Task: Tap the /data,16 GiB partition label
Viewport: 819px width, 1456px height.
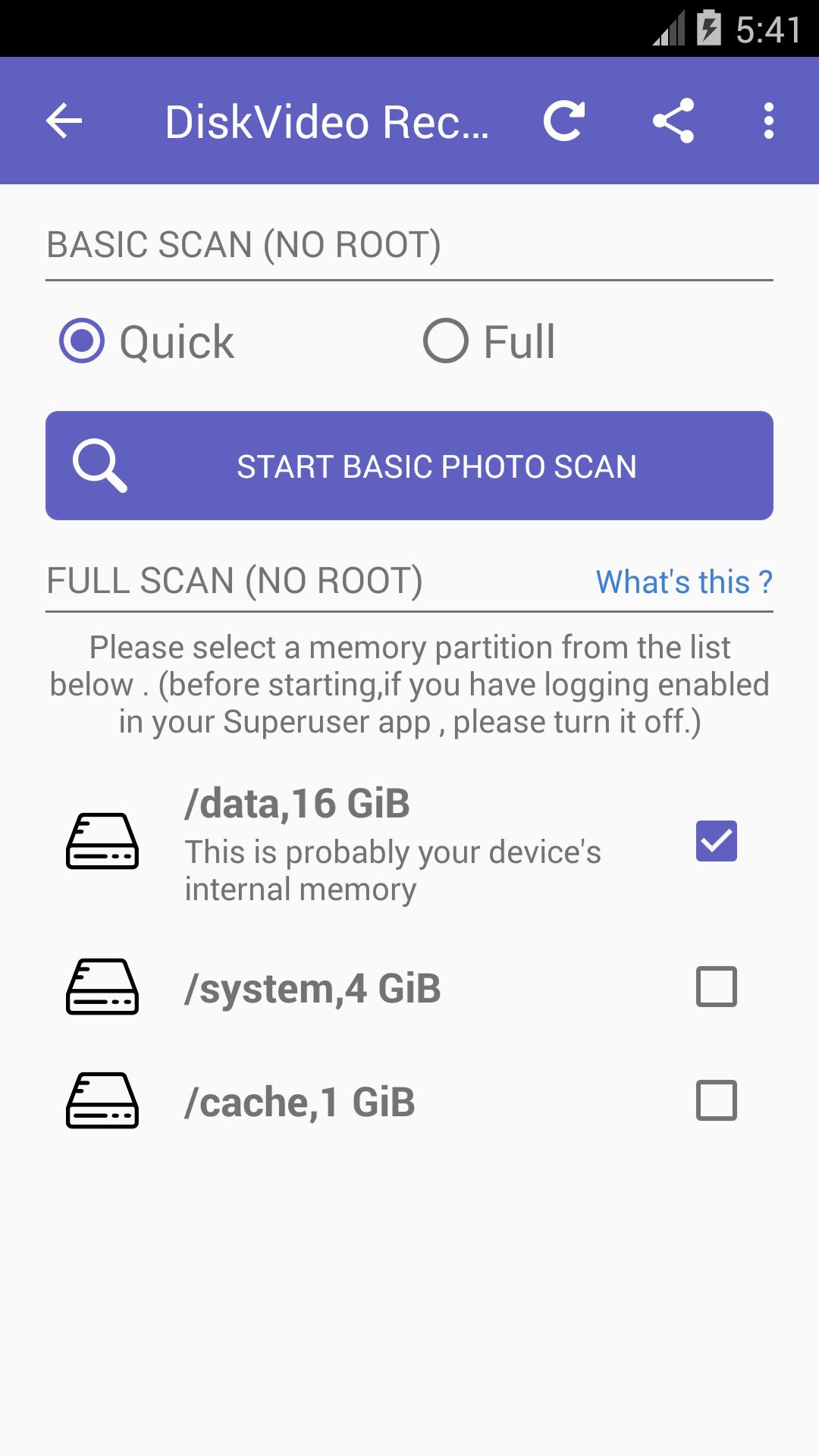Action: coord(297,804)
